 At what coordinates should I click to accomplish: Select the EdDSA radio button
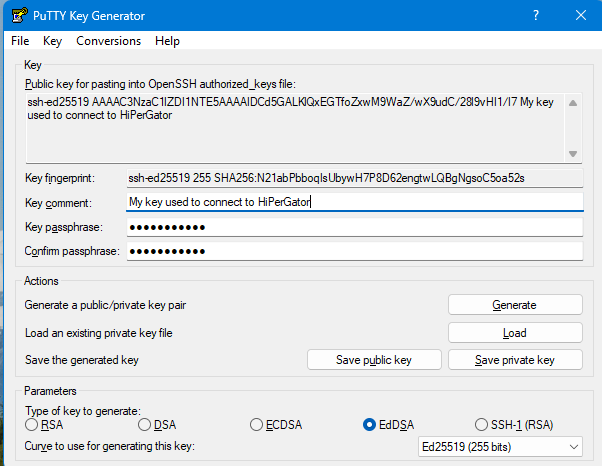coord(371,425)
